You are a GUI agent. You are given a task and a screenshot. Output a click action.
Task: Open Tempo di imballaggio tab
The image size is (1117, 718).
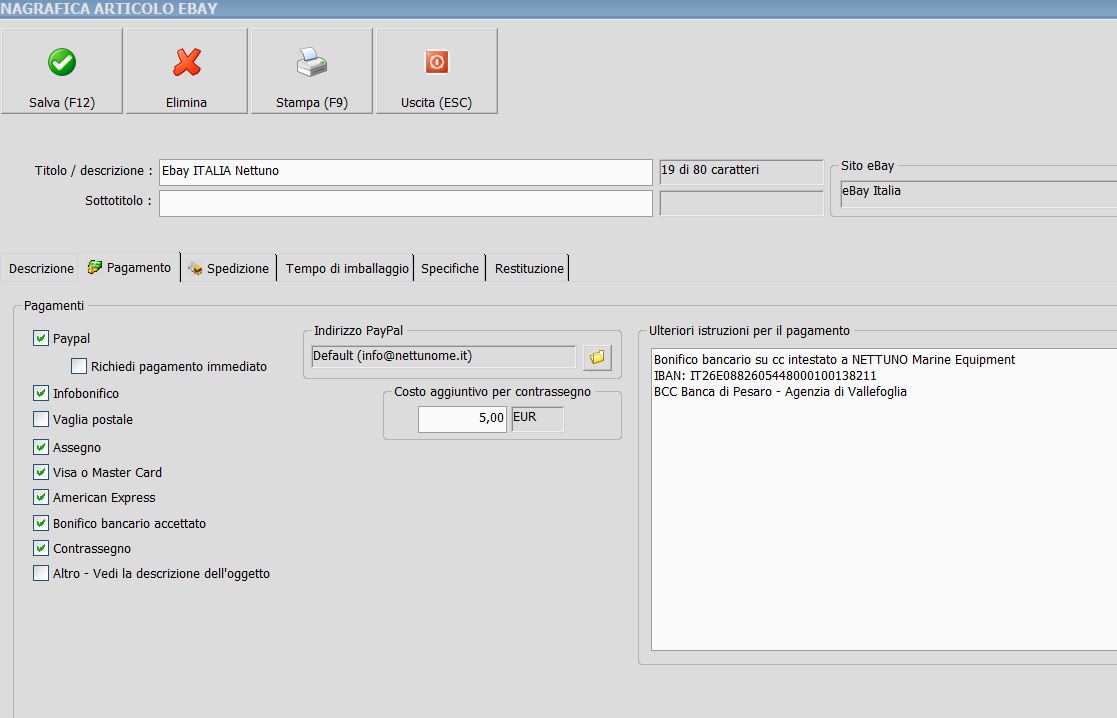[347, 269]
